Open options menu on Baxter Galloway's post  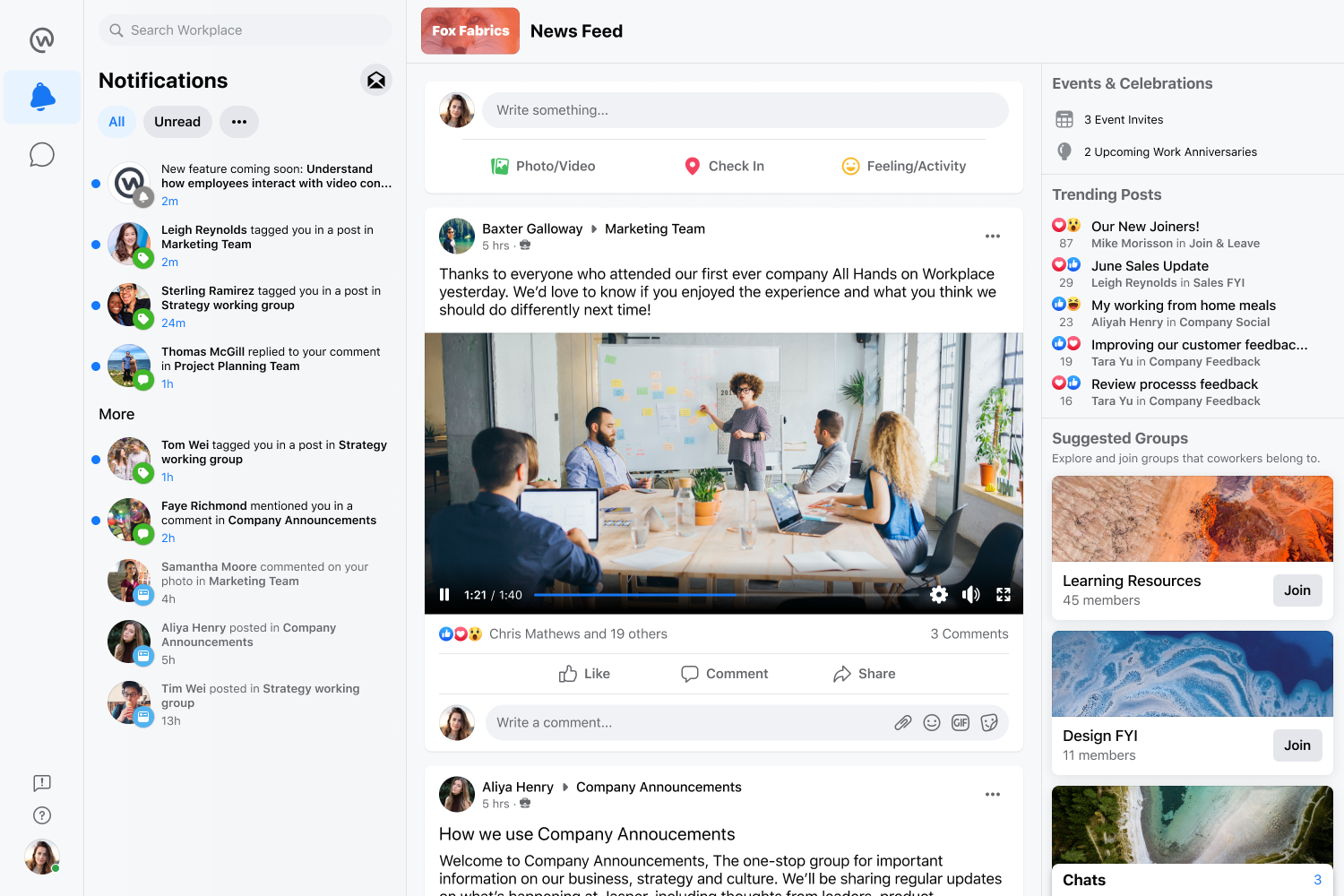pos(992,236)
